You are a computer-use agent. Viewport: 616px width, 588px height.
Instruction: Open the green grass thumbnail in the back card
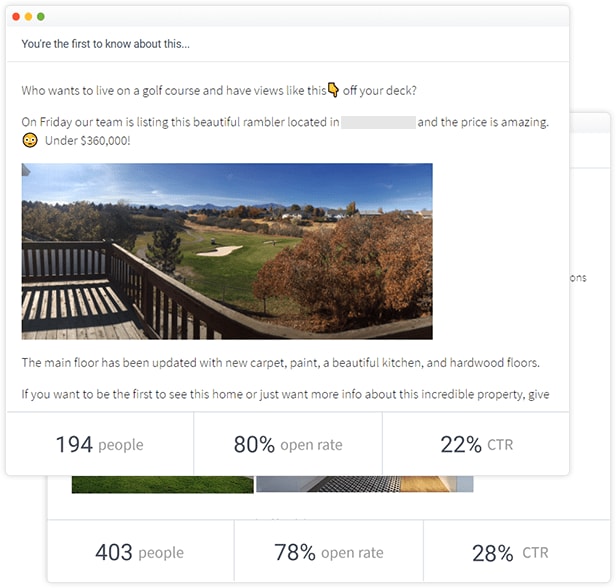click(162, 484)
